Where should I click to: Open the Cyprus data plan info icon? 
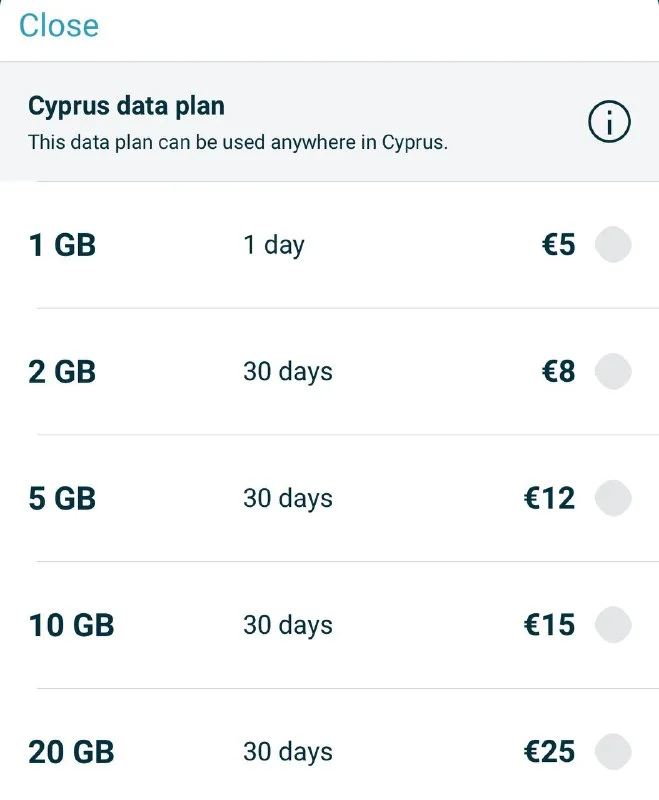tap(609, 123)
